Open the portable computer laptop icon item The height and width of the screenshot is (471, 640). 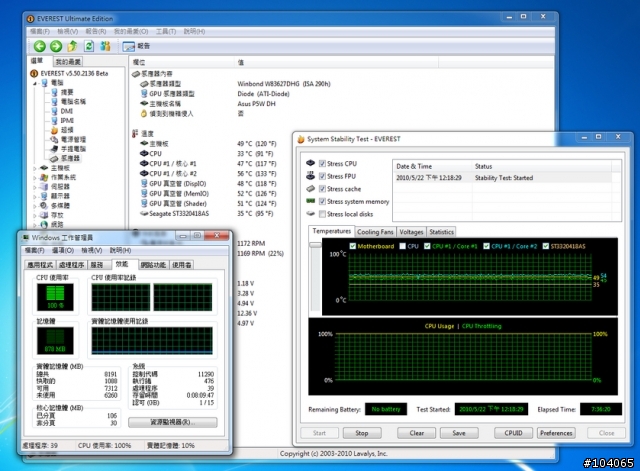coord(54,149)
